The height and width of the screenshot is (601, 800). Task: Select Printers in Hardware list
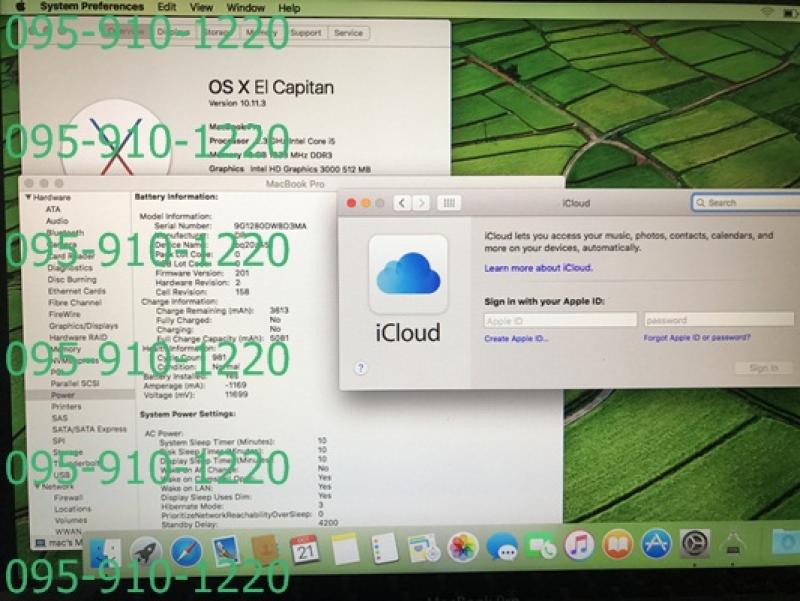point(66,407)
